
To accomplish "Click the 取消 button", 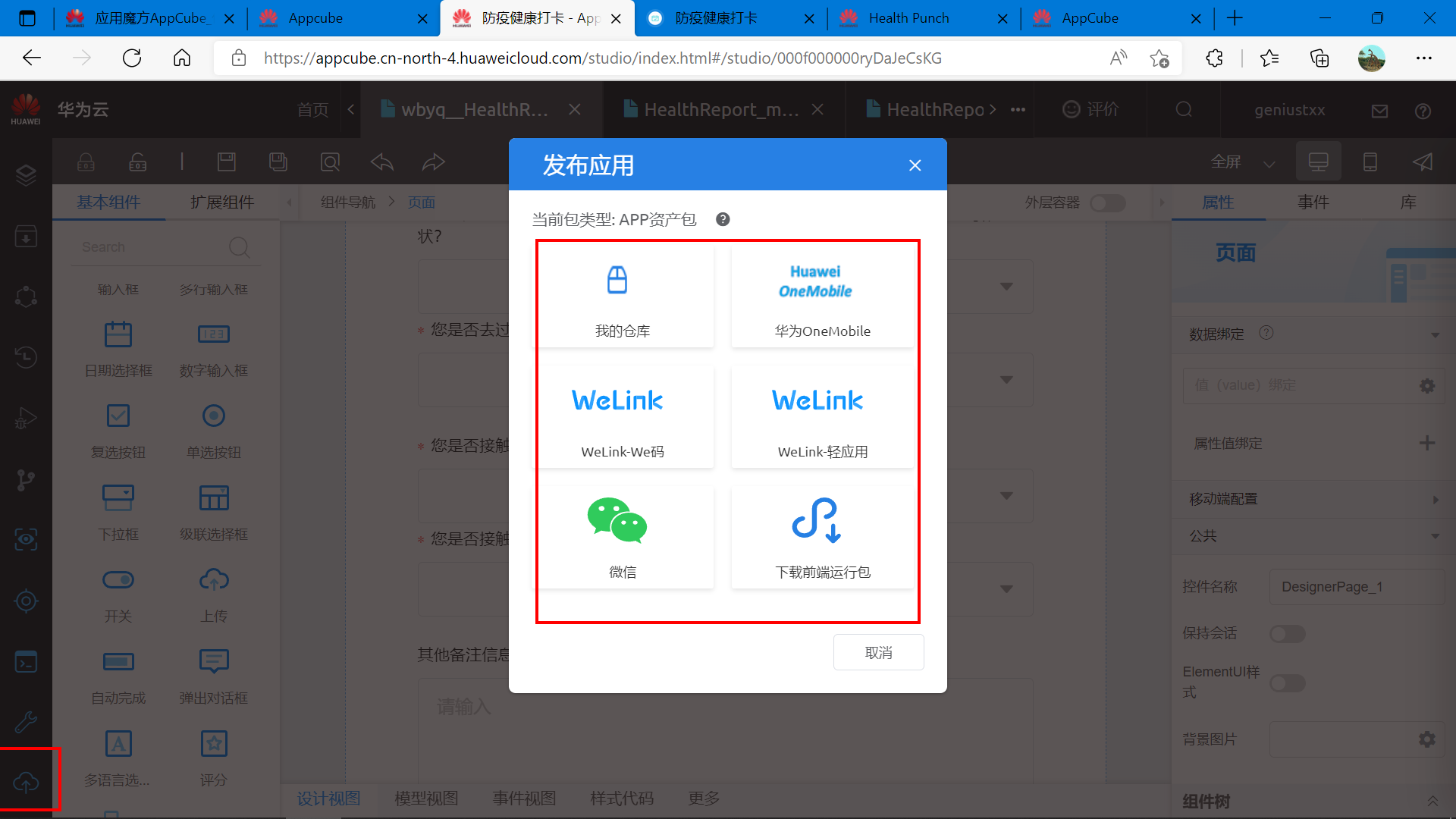I will (x=878, y=652).
